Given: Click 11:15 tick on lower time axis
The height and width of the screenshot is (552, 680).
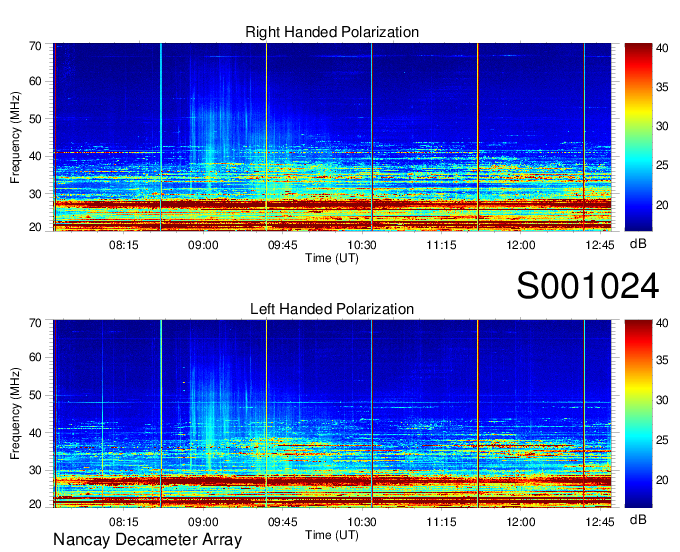Looking at the screenshot, I should 441,522.
